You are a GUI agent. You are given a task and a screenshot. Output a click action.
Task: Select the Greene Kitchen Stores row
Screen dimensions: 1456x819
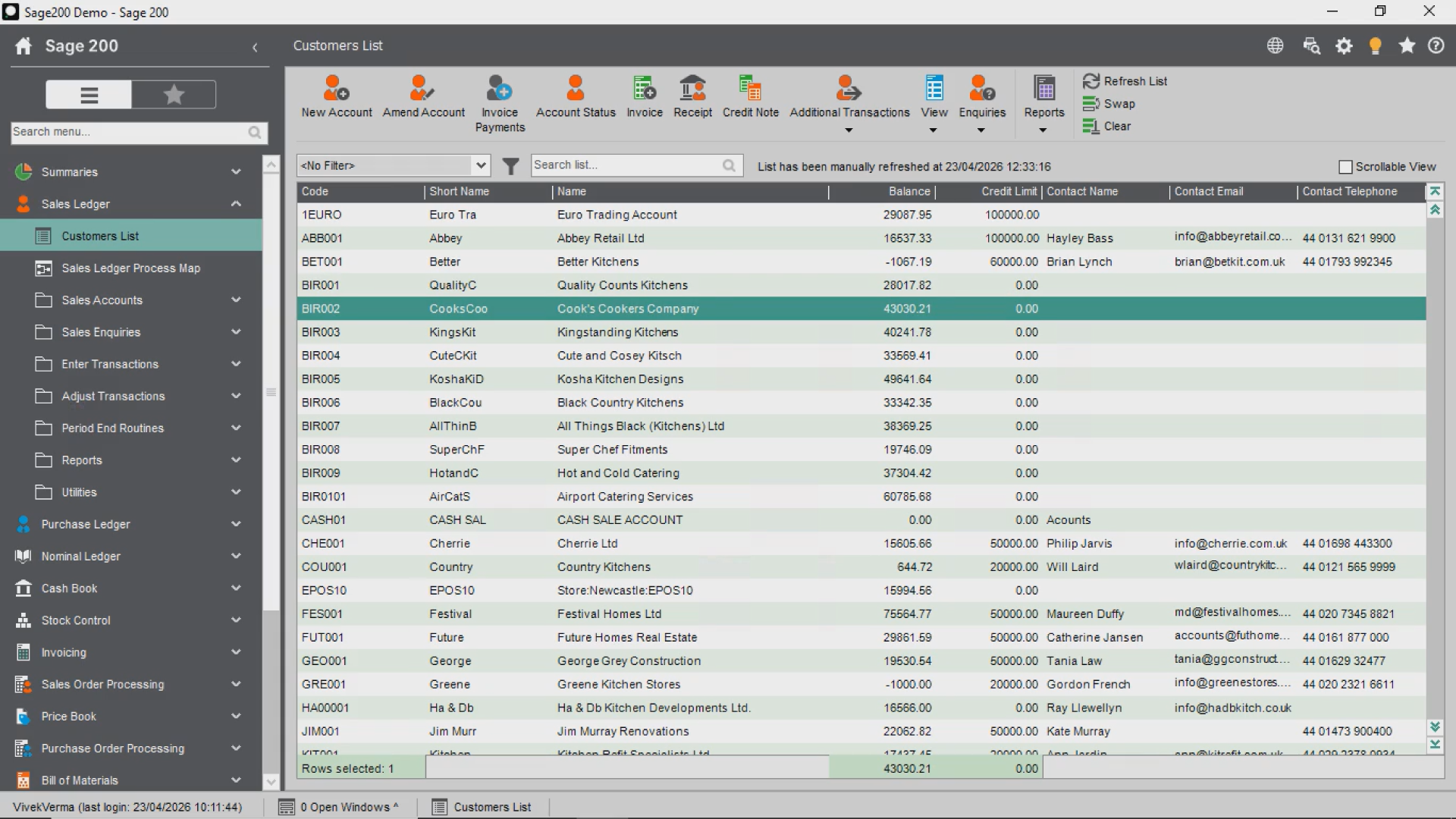tap(861, 685)
